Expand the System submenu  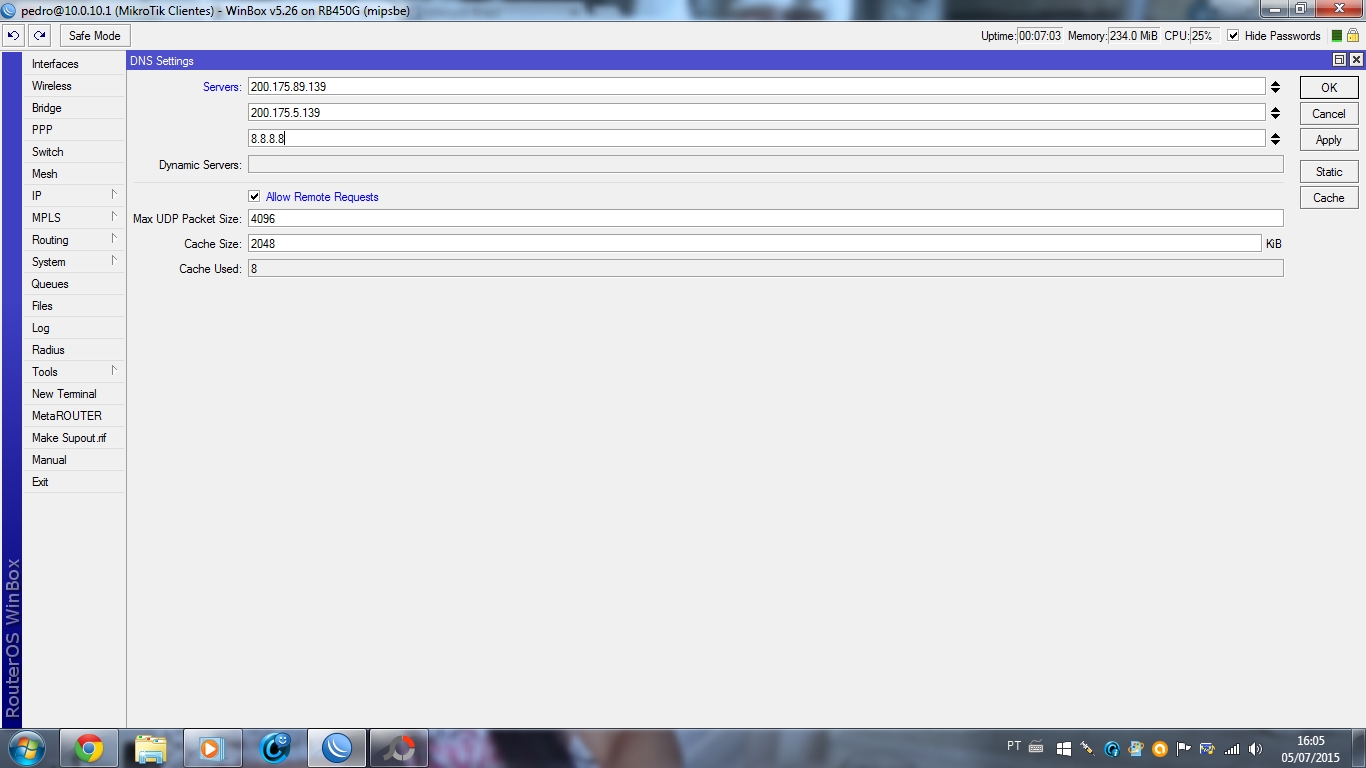pyautogui.click(x=75, y=262)
